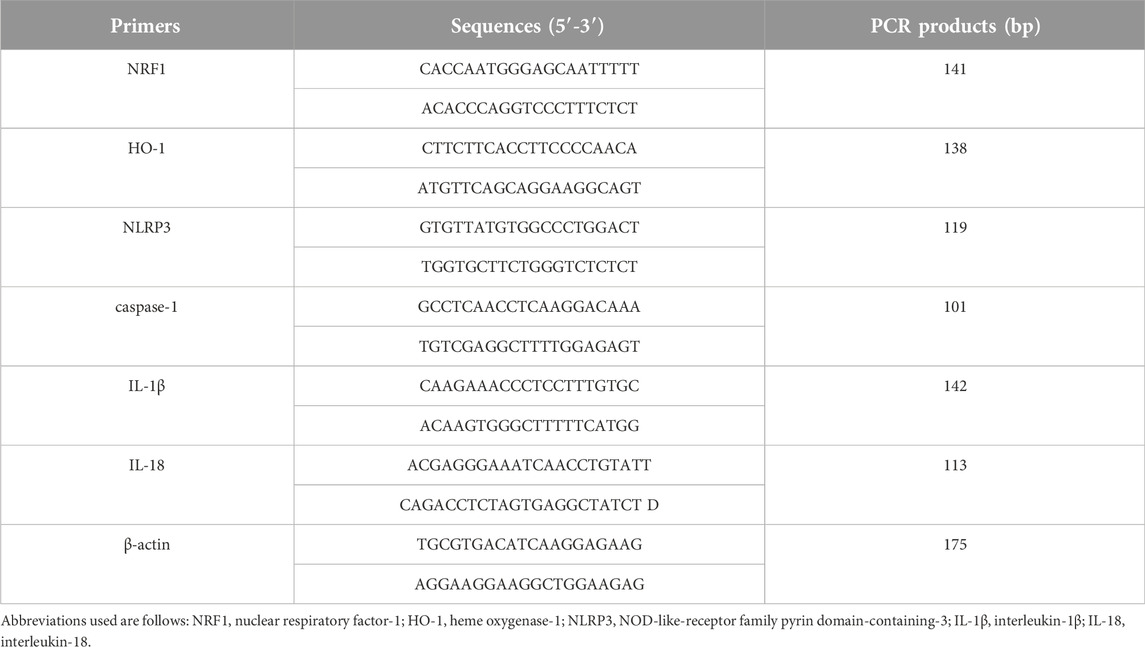The width and height of the screenshot is (1145, 647).
Task: Click sequence CACCAATGGGAGCAATTTTT
Action: point(529,69)
